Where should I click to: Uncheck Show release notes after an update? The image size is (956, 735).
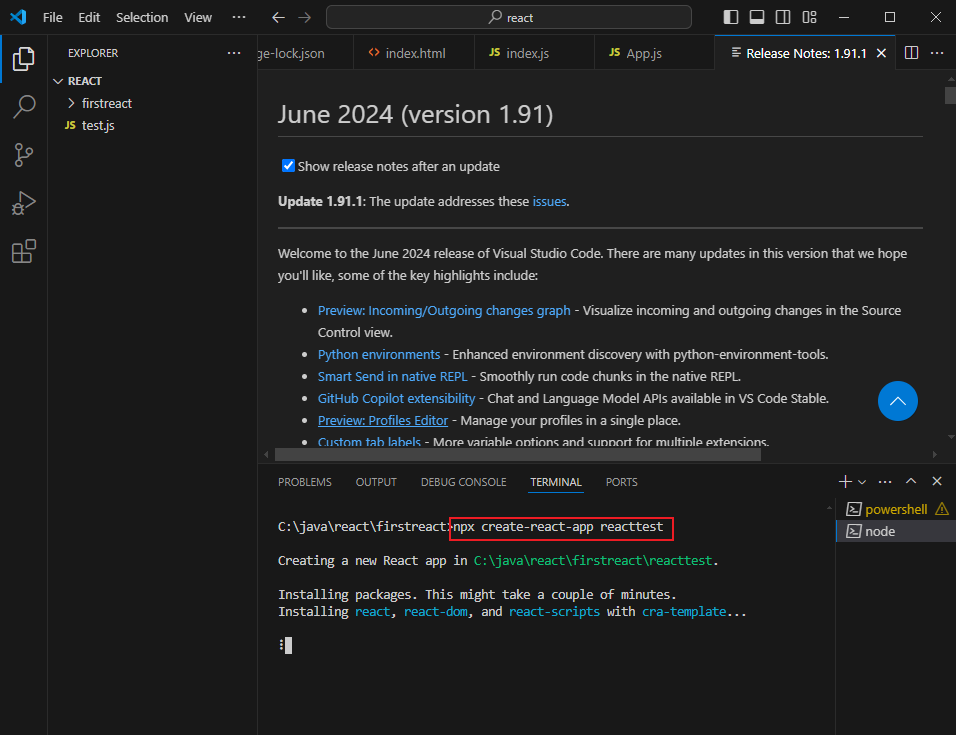[x=288, y=166]
